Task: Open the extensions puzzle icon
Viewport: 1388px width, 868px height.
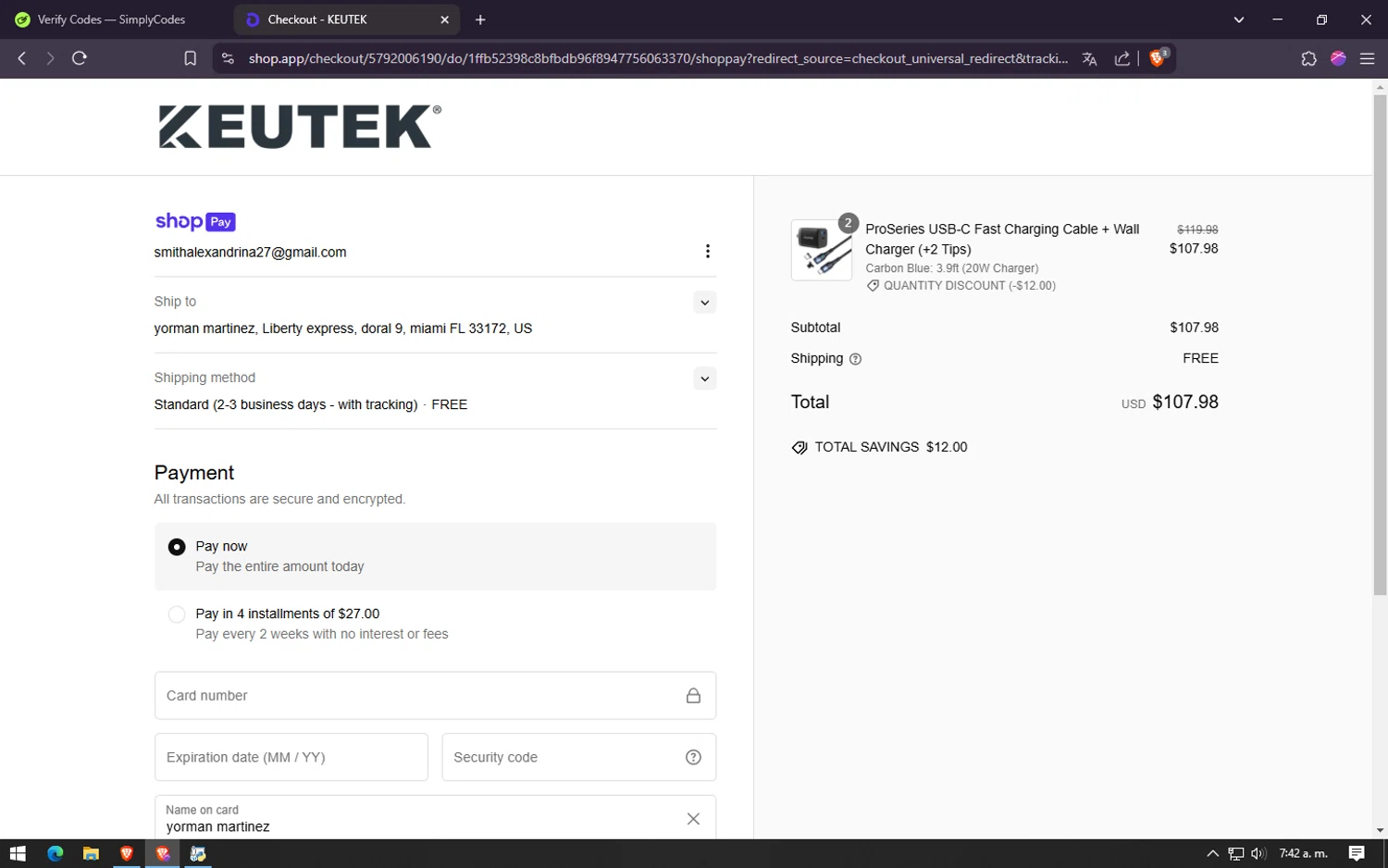Action: click(1308, 58)
